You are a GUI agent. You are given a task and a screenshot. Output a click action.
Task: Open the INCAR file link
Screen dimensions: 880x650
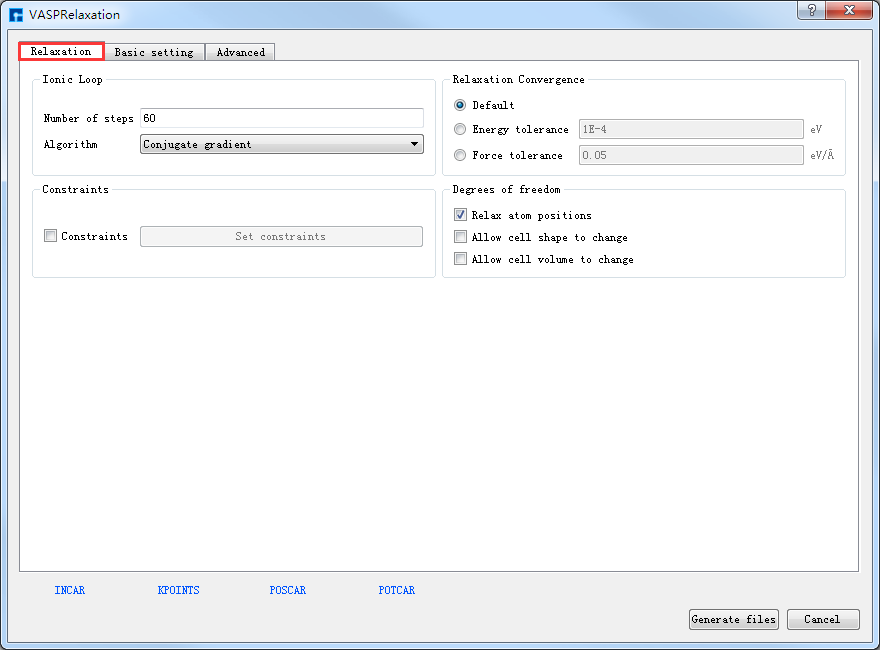click(x=70, y=591)
